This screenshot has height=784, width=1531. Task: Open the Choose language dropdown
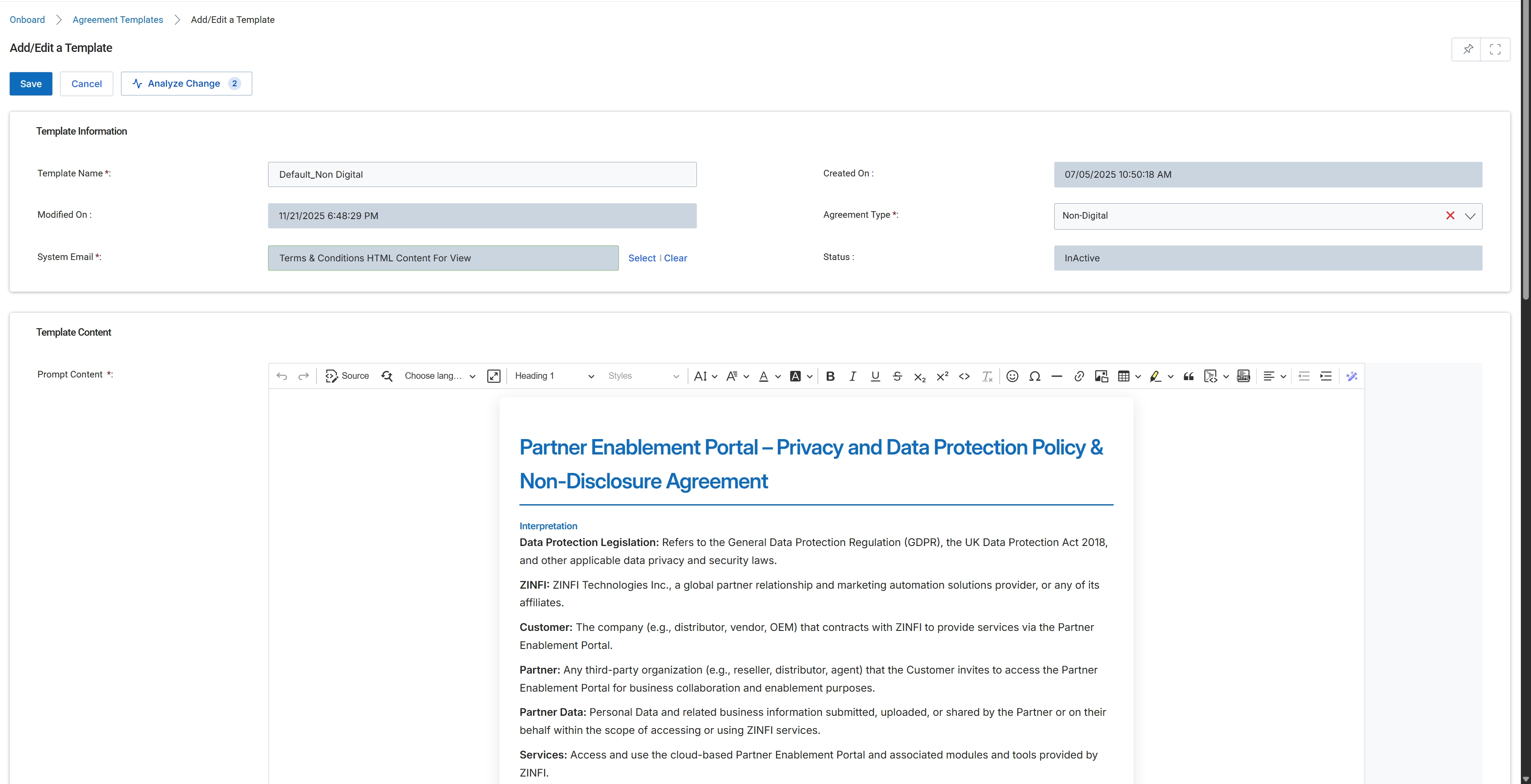(440, 376)
